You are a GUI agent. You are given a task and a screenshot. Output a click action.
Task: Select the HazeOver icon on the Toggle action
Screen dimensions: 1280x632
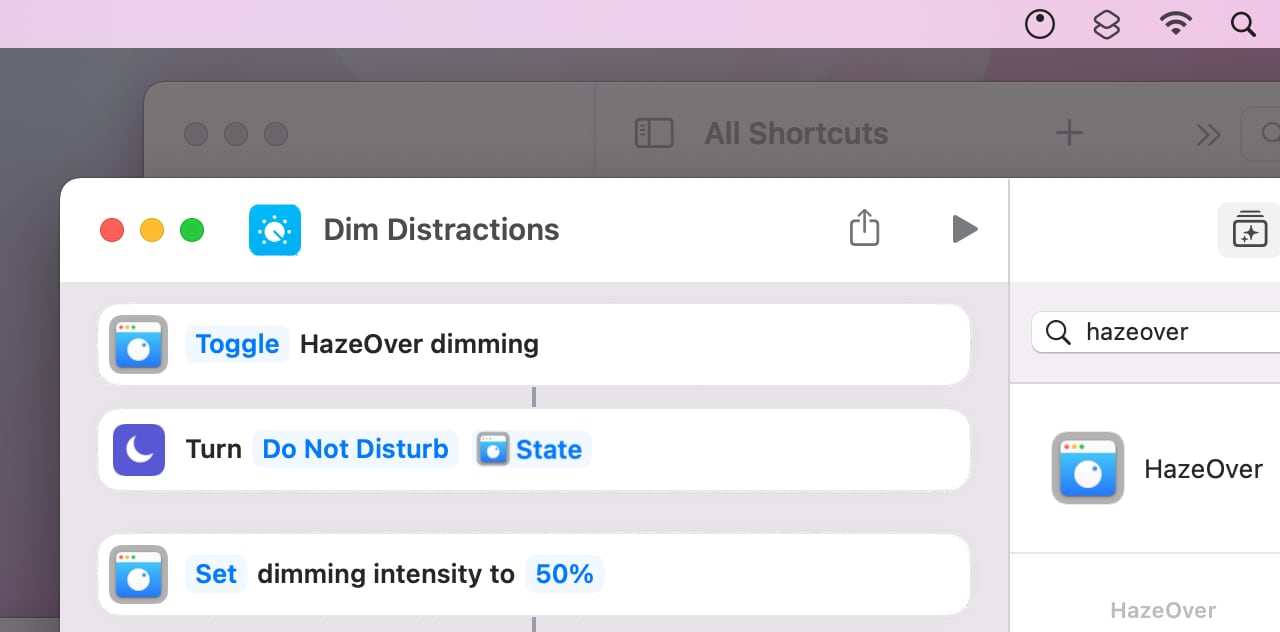click(x=138, y=344)
